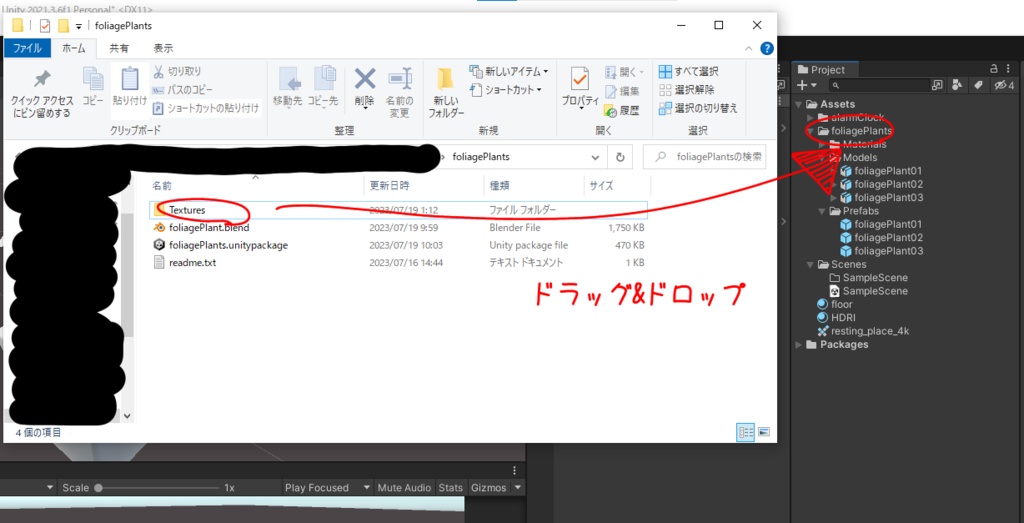
Task: Select Cut (切り取り) scissors in ribbon
Action: [176, 71]
